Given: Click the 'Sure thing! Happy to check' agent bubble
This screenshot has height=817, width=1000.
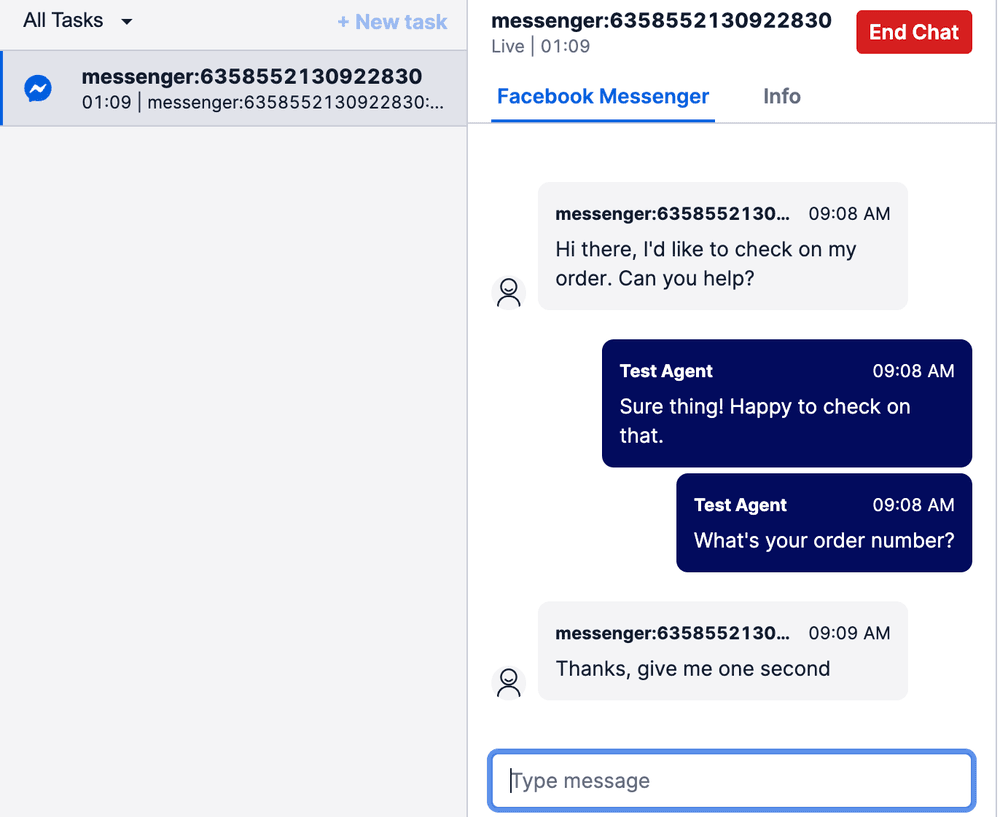Looking at the screenshot, I should click(787, 403).
